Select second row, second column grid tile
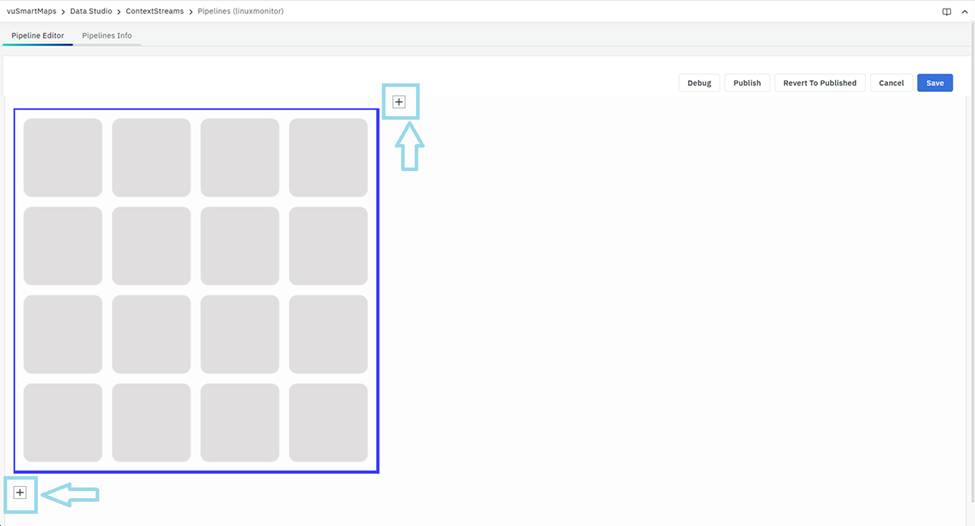 (x=151, y=246)
